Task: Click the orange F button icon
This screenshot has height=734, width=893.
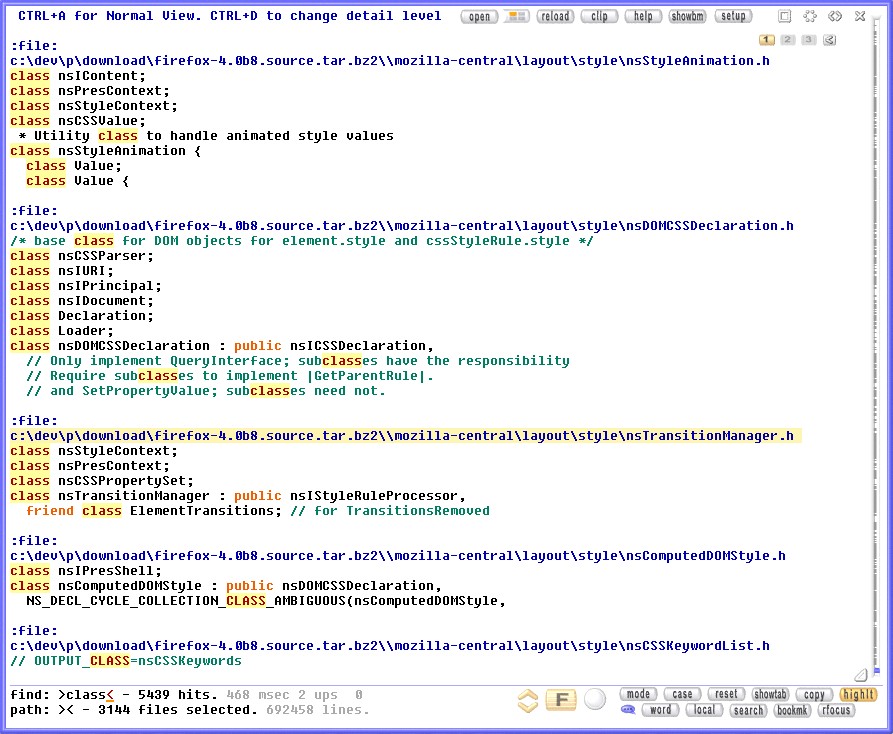Action: [561, 701]
